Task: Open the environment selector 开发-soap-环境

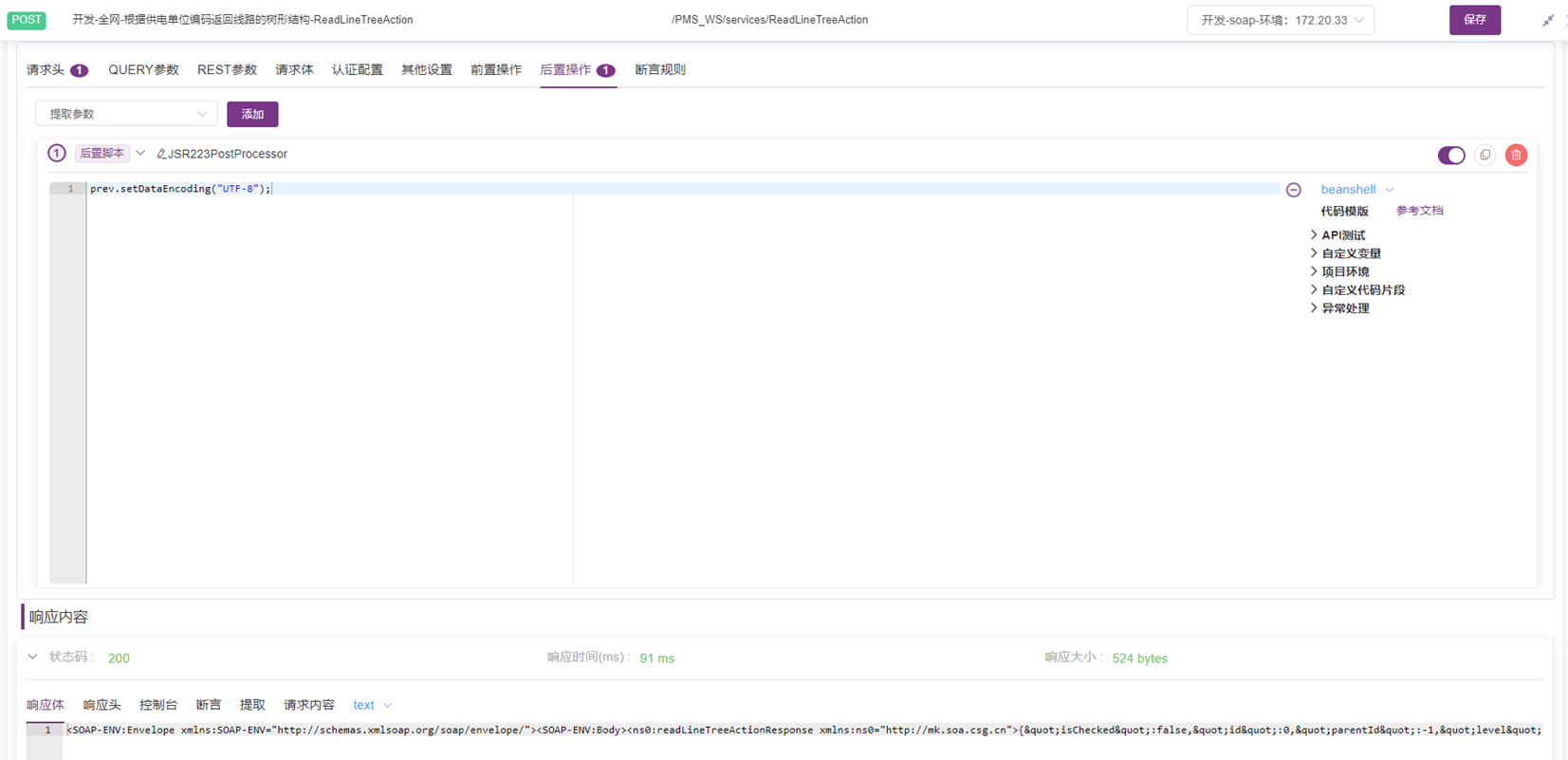Action: 1281,20
